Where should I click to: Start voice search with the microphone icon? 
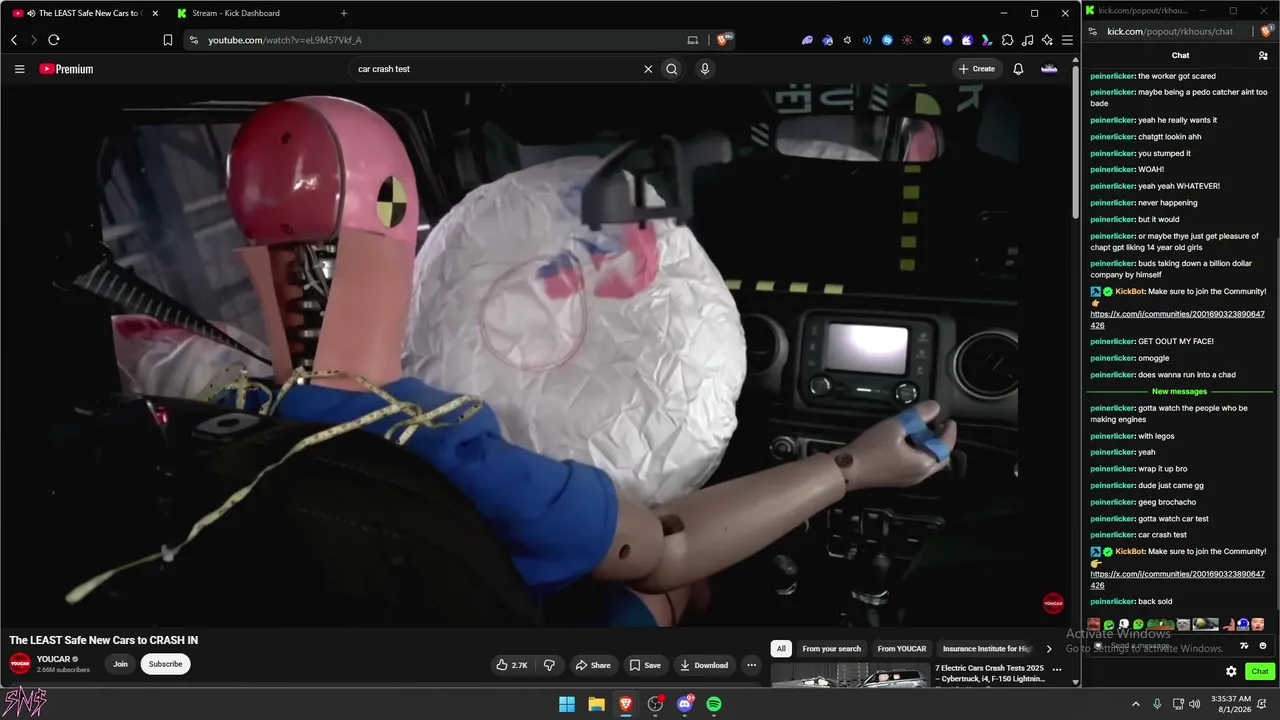pos(705,69)
